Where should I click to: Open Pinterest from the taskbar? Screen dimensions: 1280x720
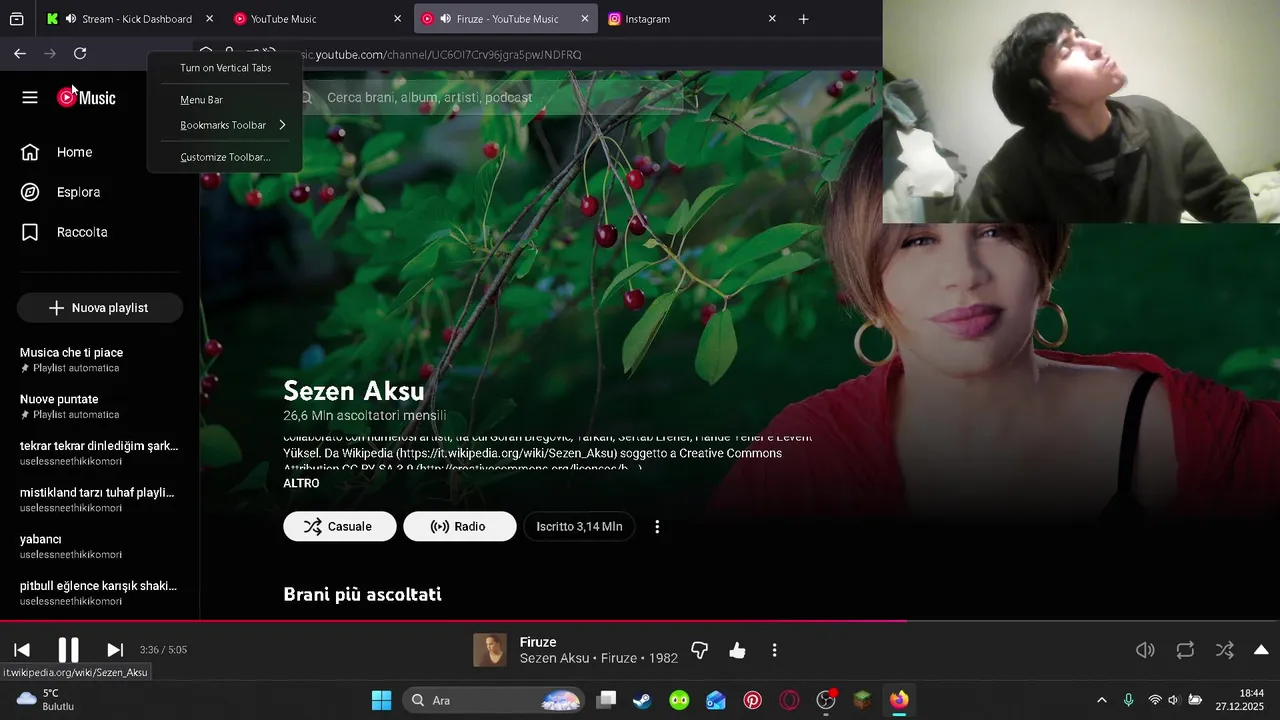click(753, 700)
